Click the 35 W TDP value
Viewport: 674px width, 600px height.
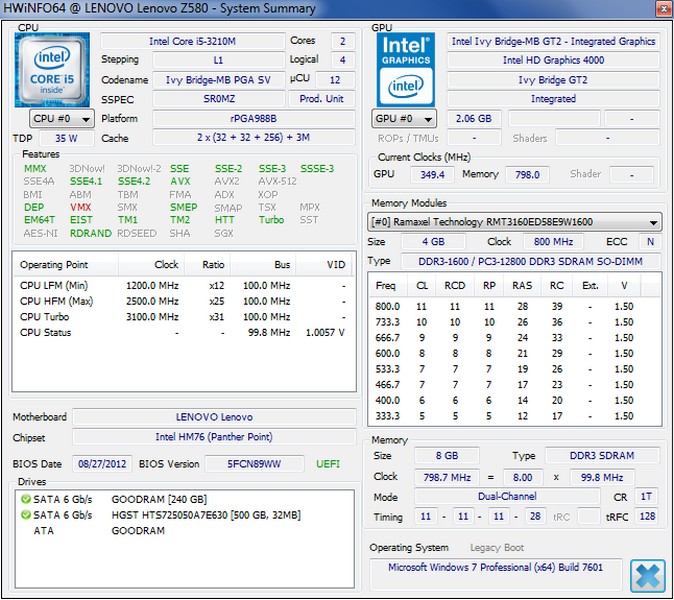66,138
